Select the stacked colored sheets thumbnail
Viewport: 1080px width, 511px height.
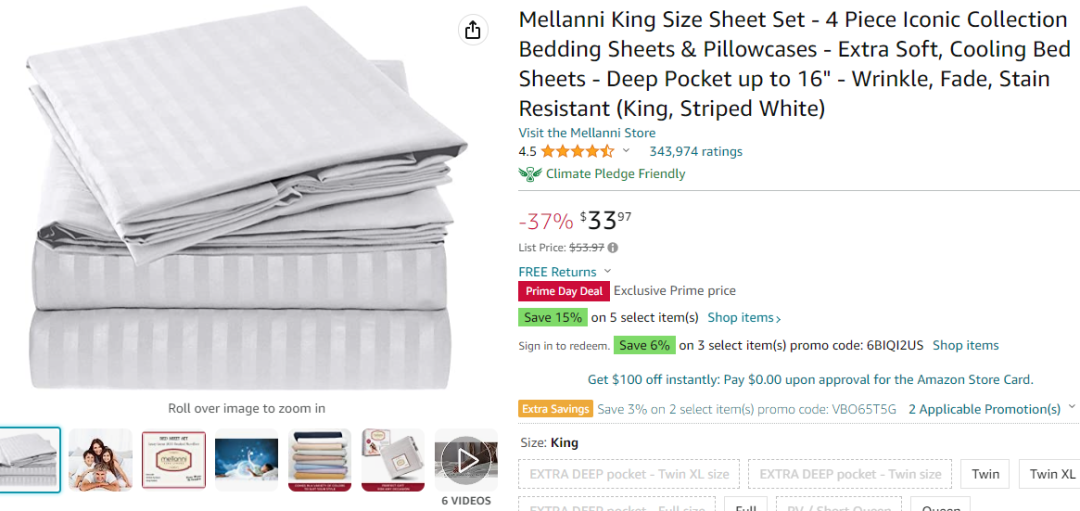320,460
